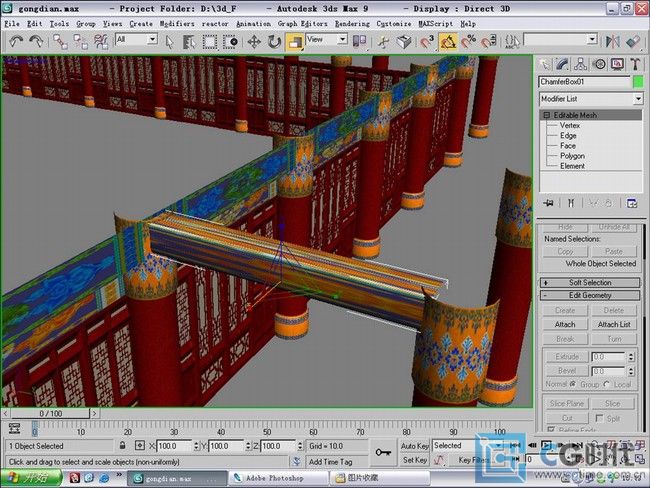The image size is (650, 488).
Task: Select Element sub-object level
Action: point(572,166)
